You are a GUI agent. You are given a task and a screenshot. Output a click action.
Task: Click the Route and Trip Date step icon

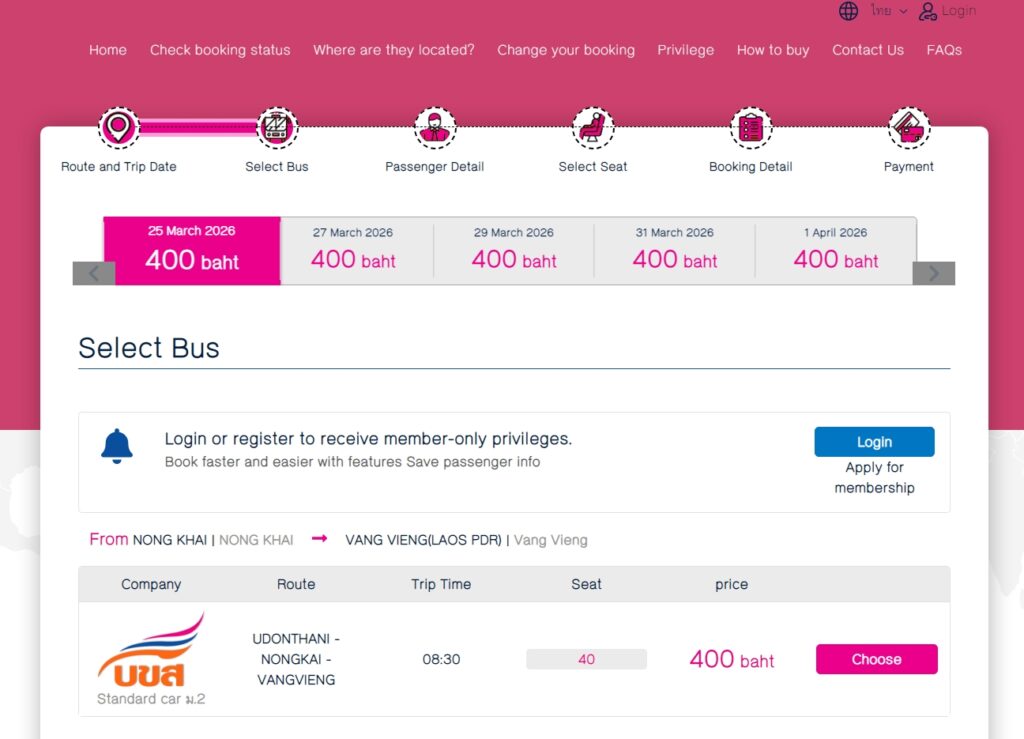click(x=119, y=128)
